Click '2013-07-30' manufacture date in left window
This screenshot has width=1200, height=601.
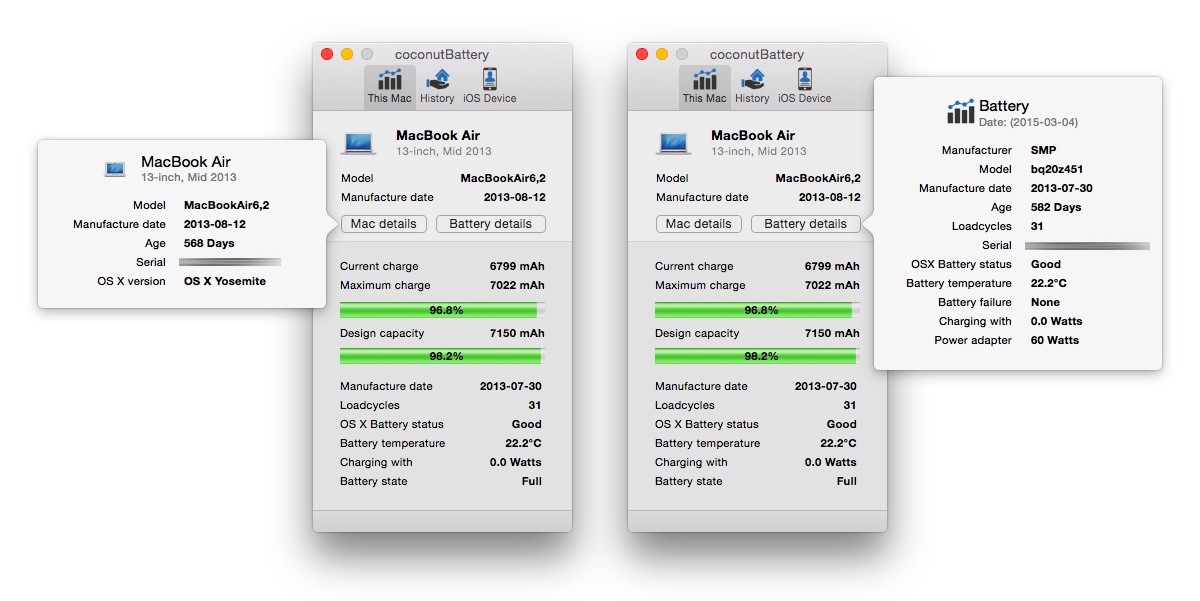511,386
